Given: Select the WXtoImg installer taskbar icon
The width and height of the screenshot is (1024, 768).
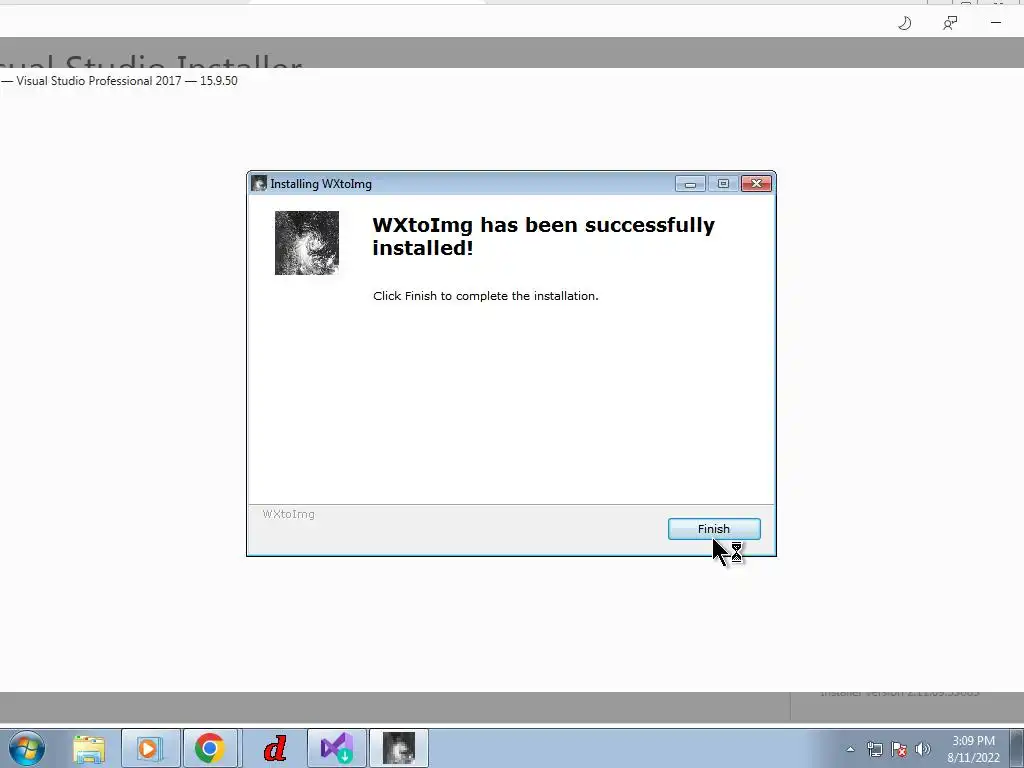Looking at the screenshot, I should [x=399, y=748].
